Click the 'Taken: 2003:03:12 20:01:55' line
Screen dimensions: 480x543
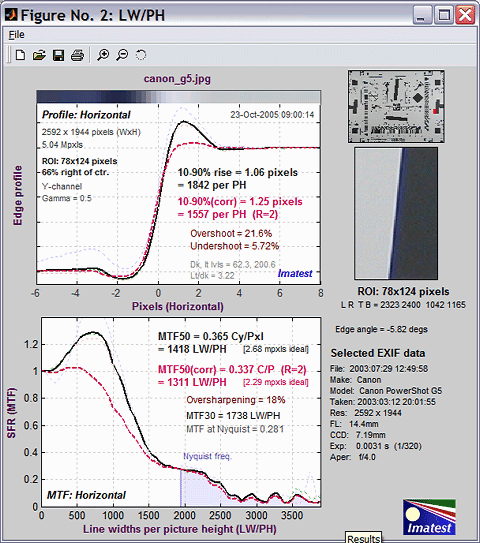[383, 402]
